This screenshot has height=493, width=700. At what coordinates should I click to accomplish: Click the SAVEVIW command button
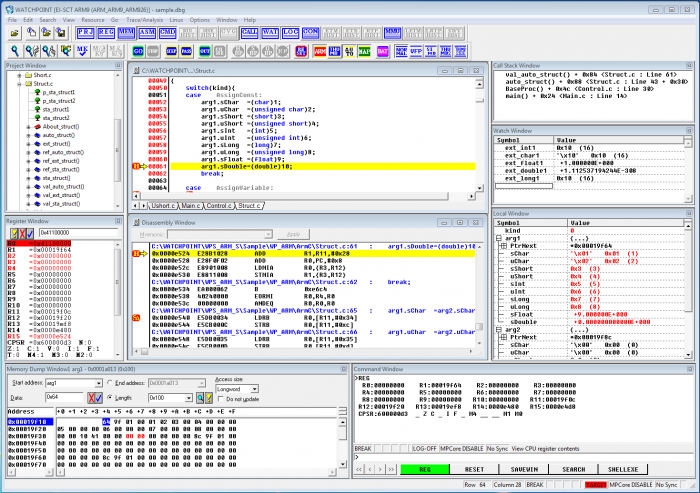524,469
